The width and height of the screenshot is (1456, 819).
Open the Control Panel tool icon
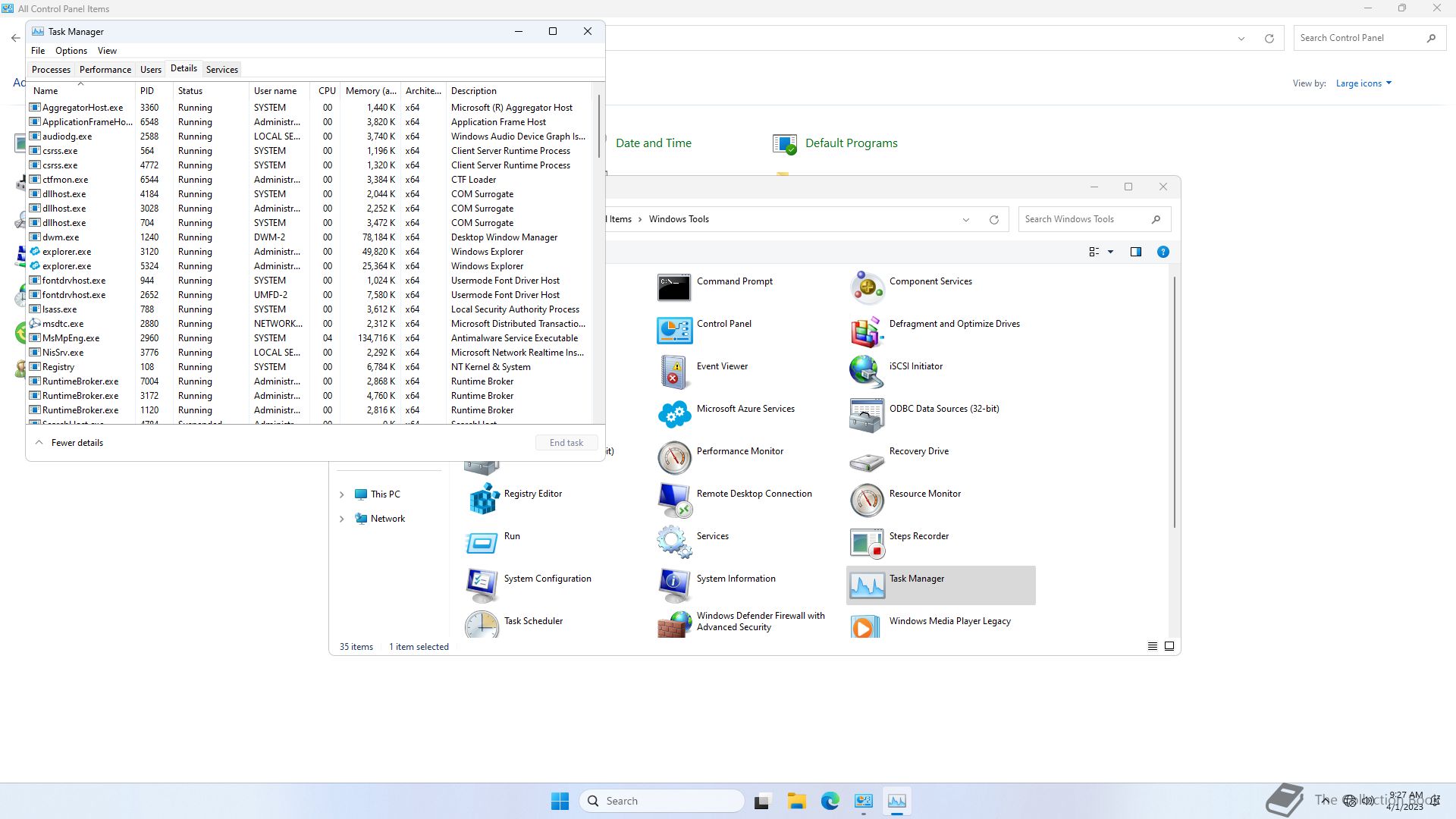(x=673, y=330)
